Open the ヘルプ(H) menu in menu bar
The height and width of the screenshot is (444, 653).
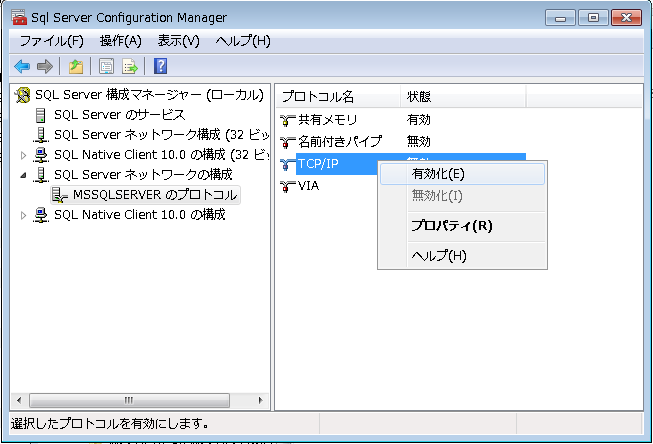coord(243,41)
